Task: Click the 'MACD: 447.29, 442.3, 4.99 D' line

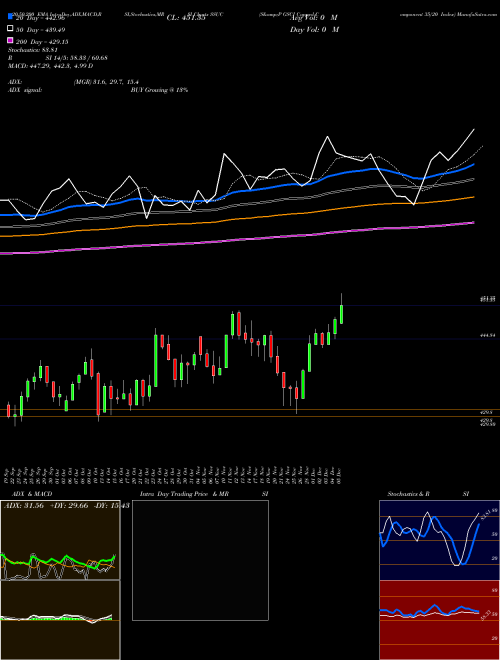Action: point(51,66)
